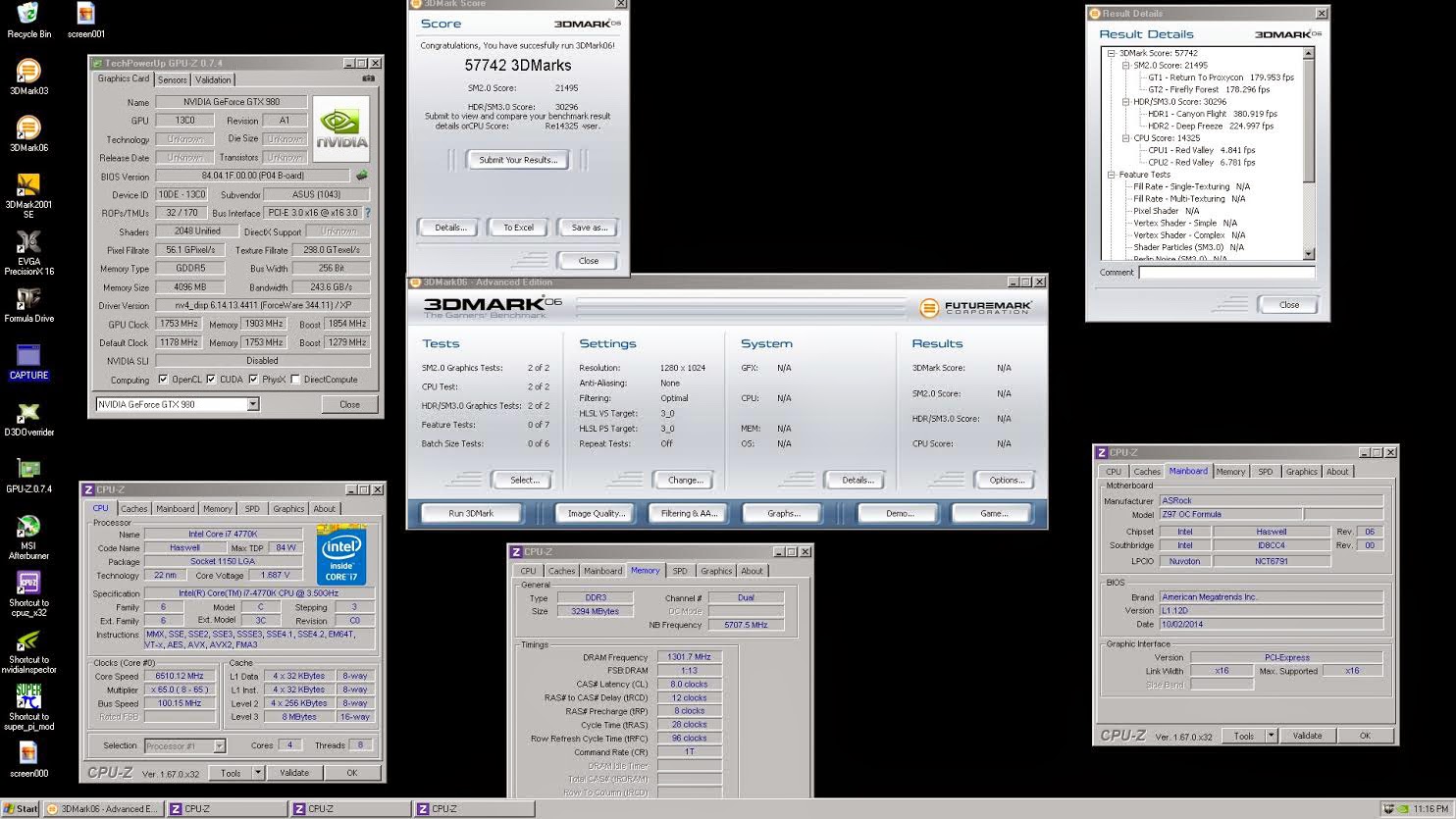Screen dimensions: 1456x819
Task: Click the Windows Start button
Action: [21, 809]
